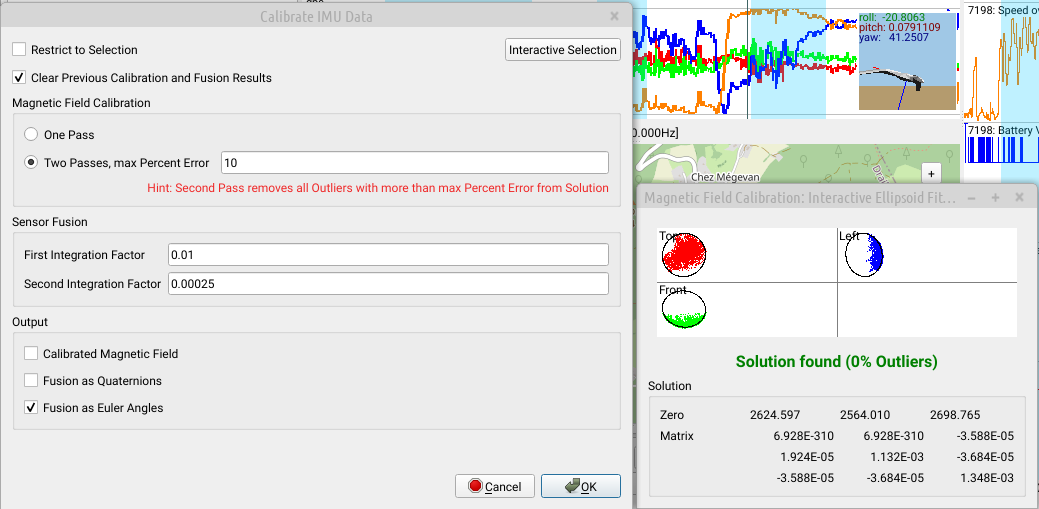Select the 7198 Battery chart panel
1039x509 pixels.
coord(1001,142)
